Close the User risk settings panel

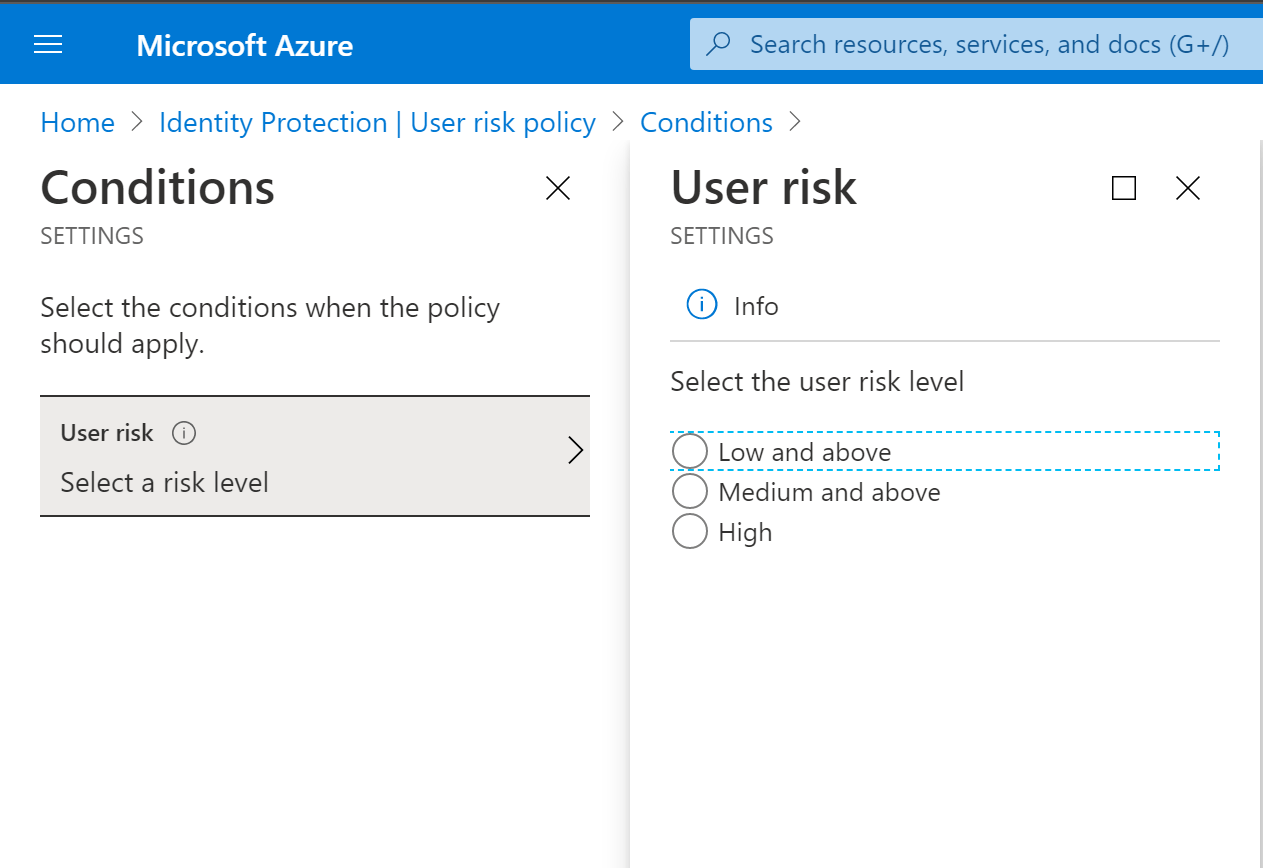(1187, 188)
